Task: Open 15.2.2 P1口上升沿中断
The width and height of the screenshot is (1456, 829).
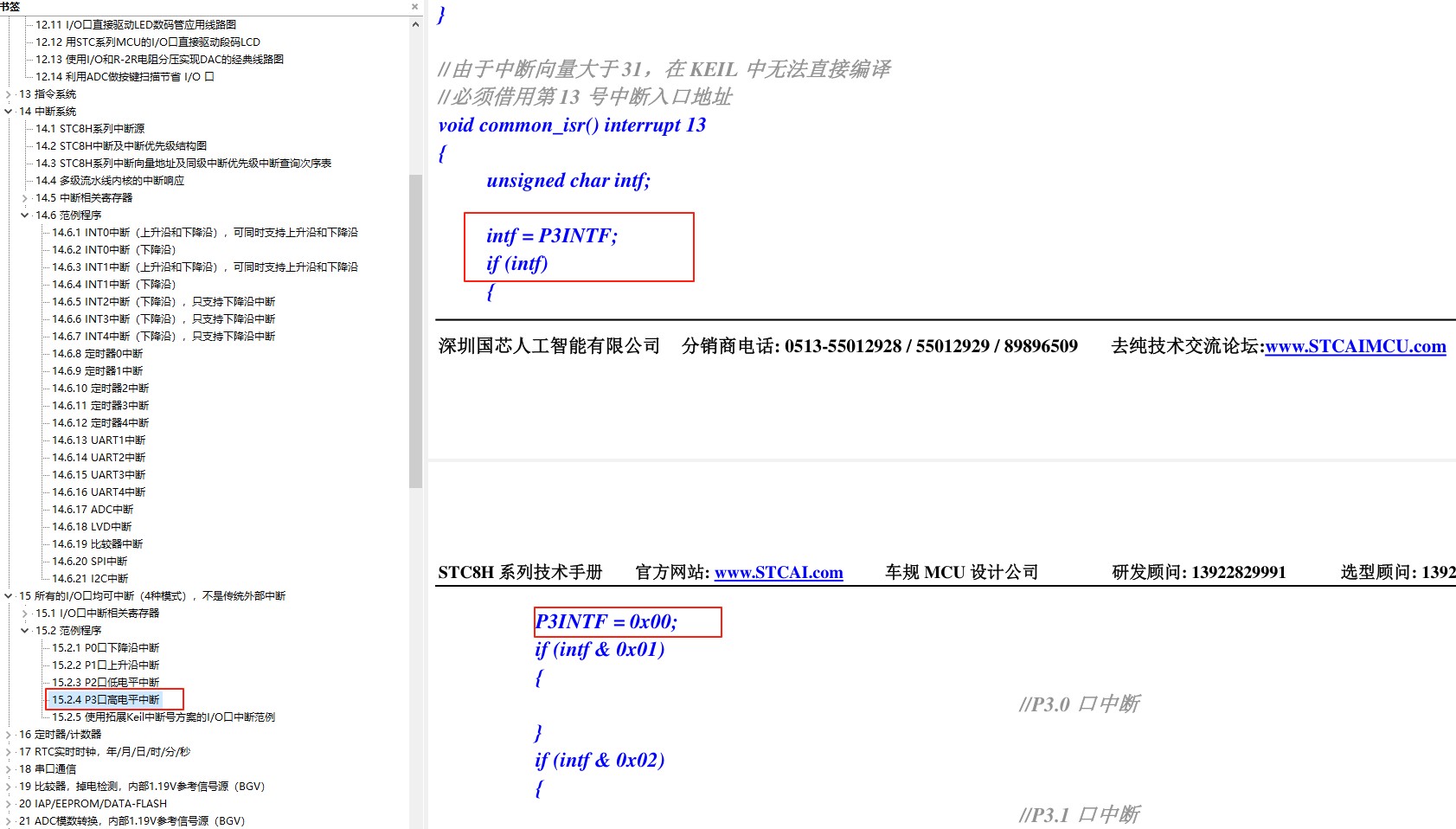Action: point(106,665)
